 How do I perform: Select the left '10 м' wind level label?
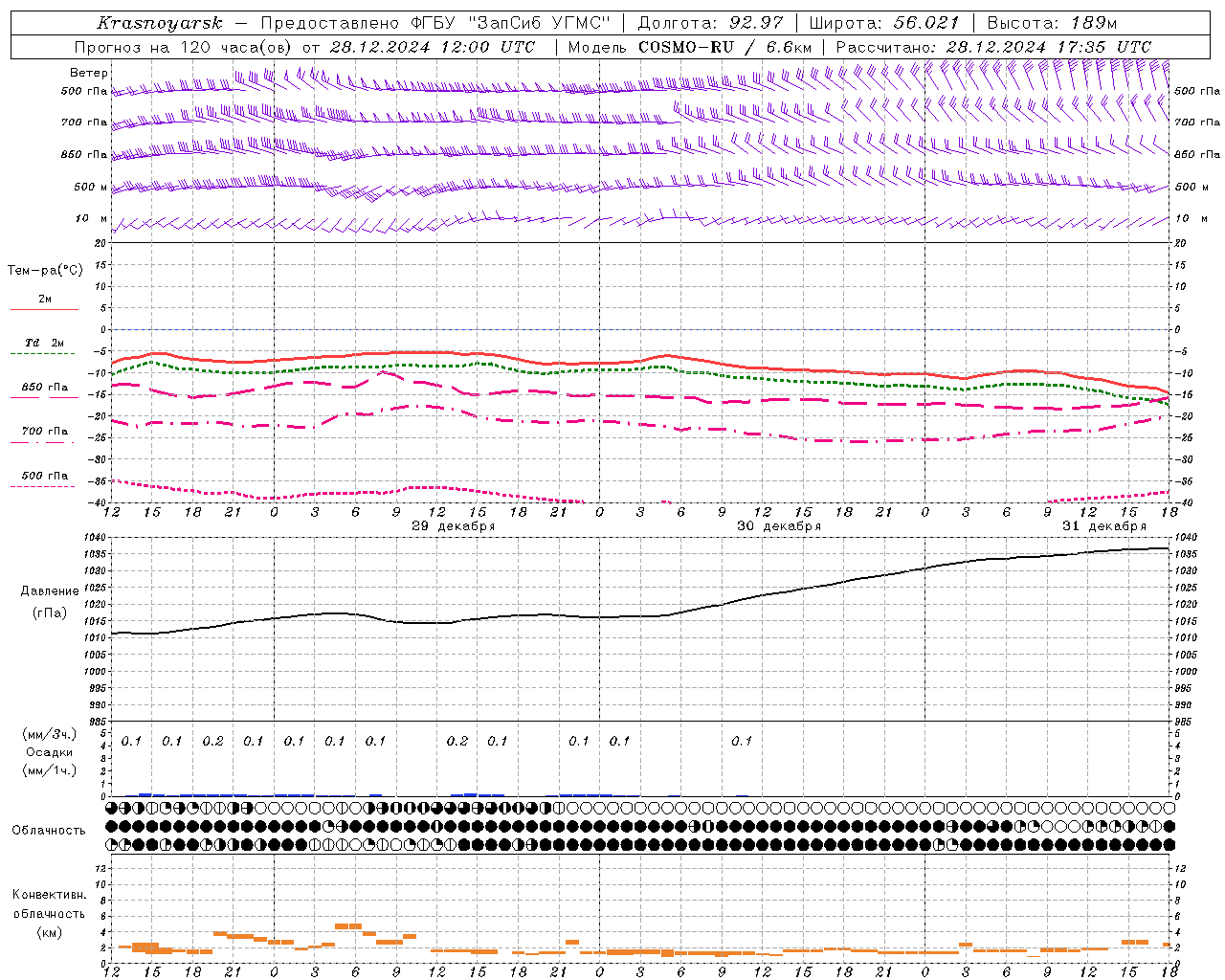[92, 218]
